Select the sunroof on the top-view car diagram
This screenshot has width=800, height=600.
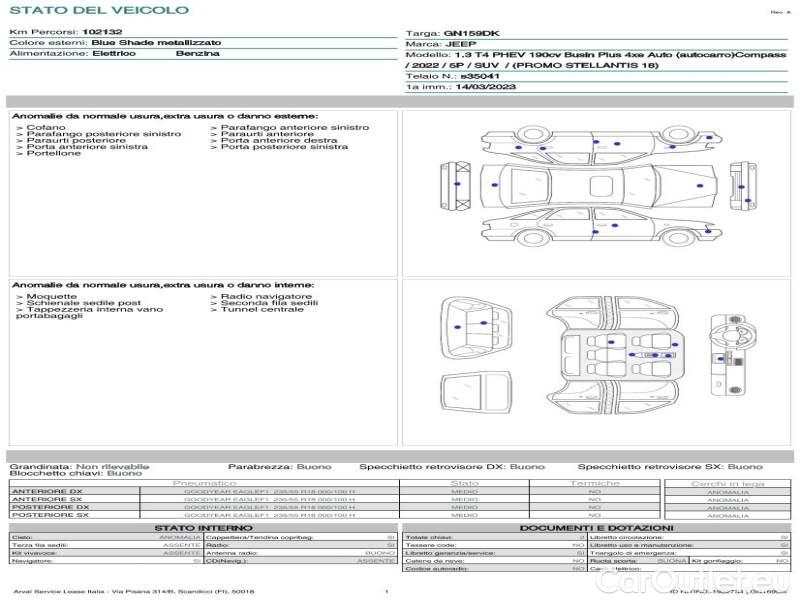click(x=600, y=186)
